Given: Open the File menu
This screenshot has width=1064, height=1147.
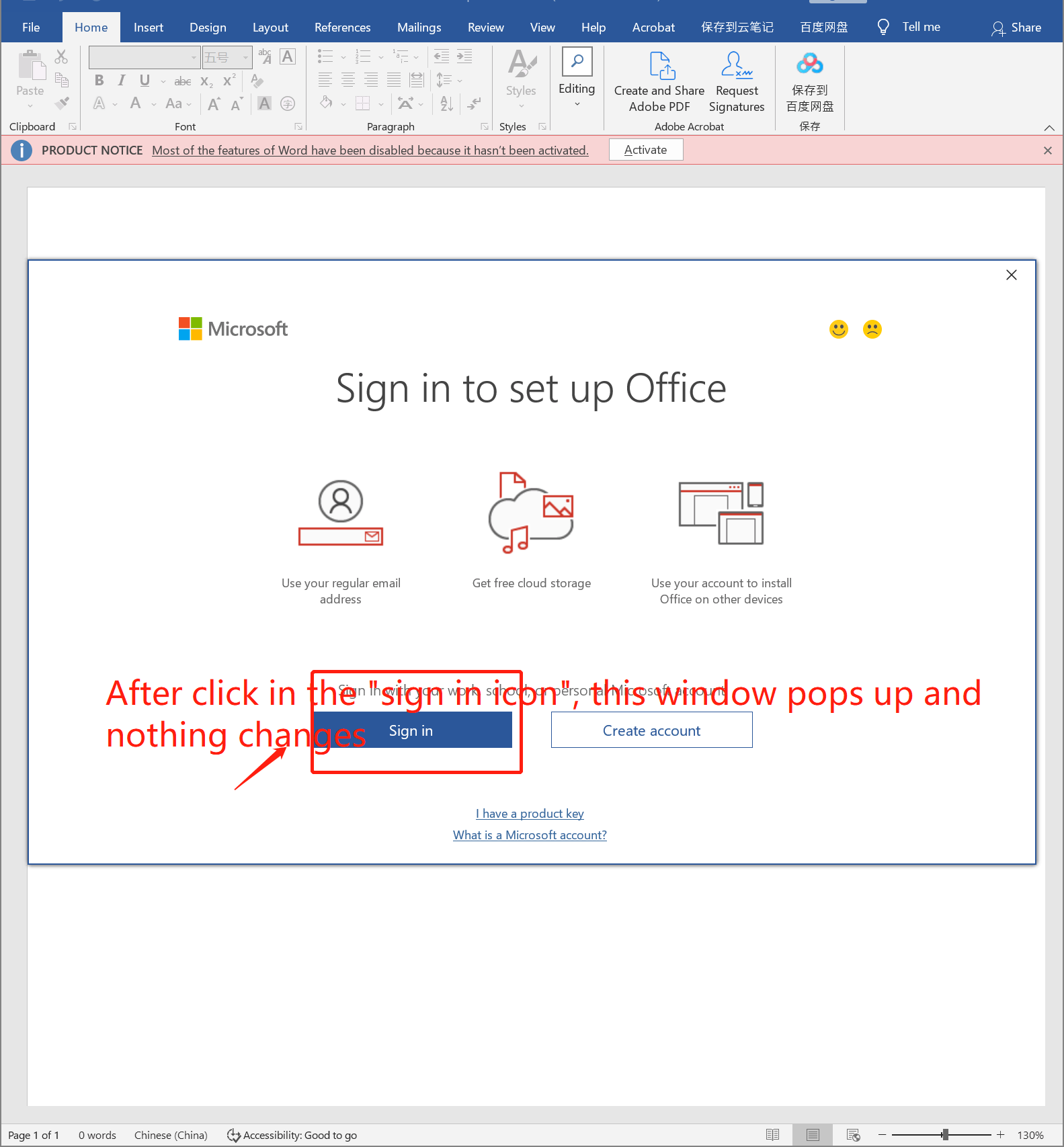Looking at the screenshot, I should coord(31,27).
